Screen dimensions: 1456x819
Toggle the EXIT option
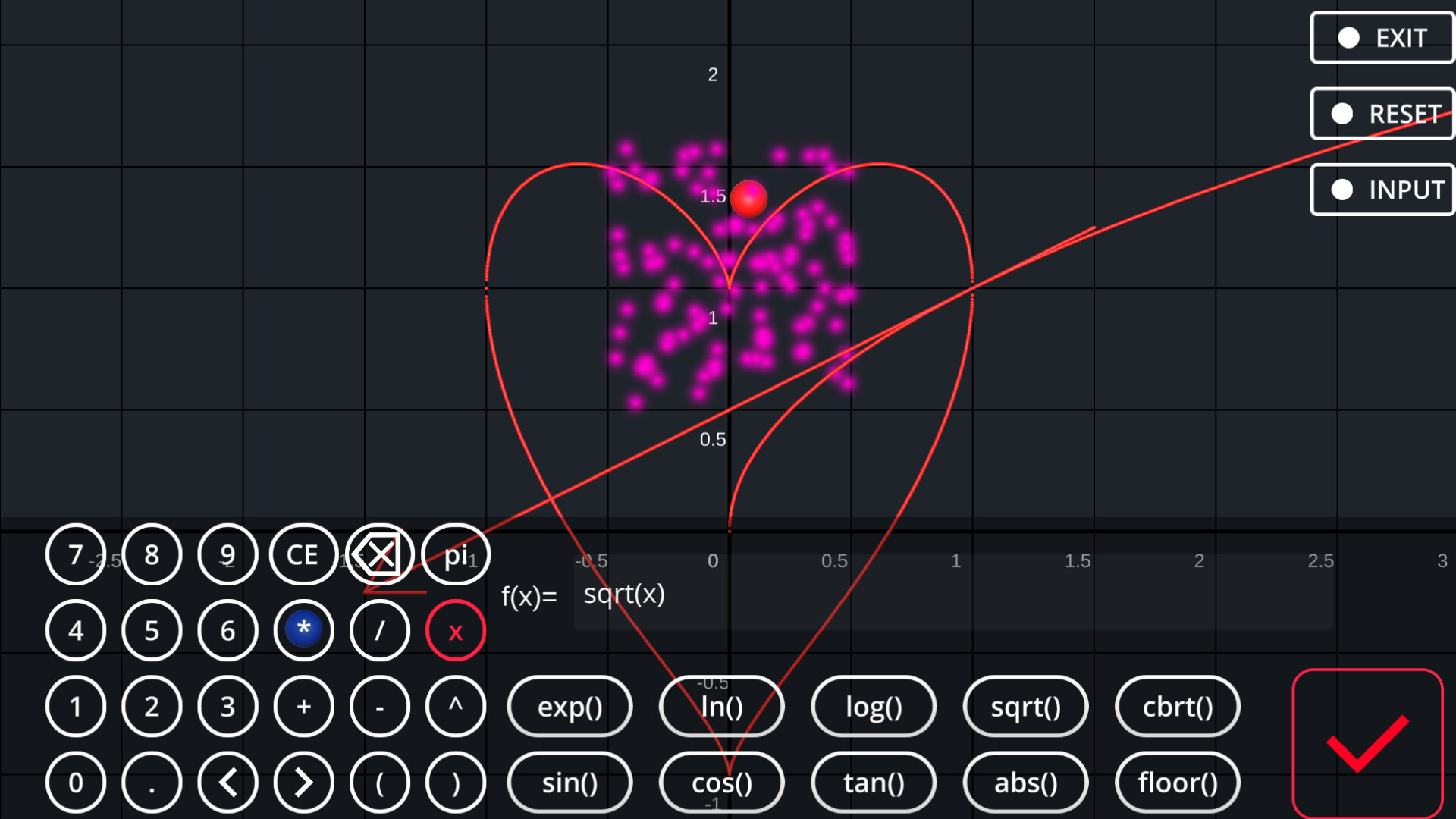[1382, 38]
